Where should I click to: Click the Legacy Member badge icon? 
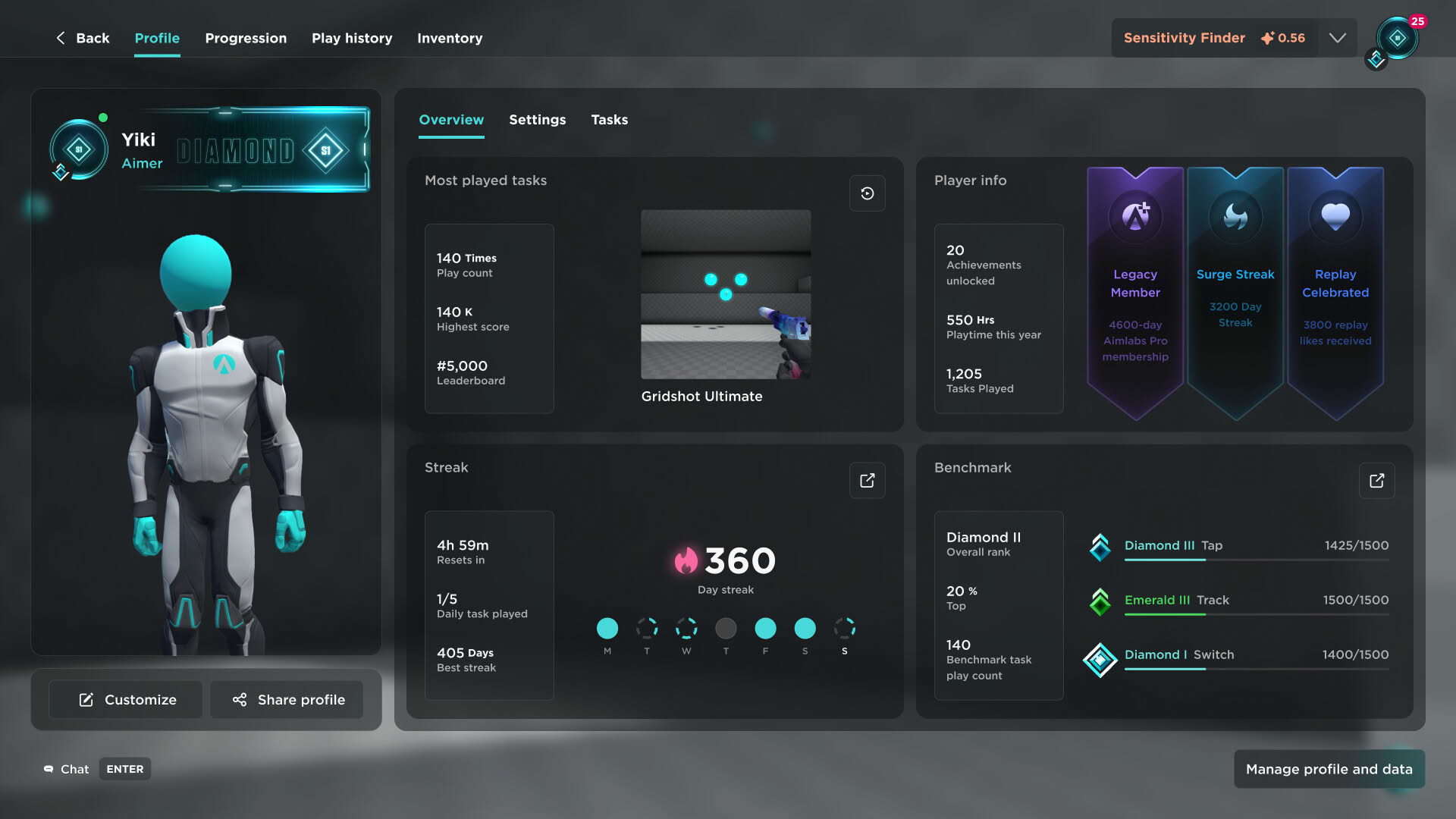point(1135,217)
